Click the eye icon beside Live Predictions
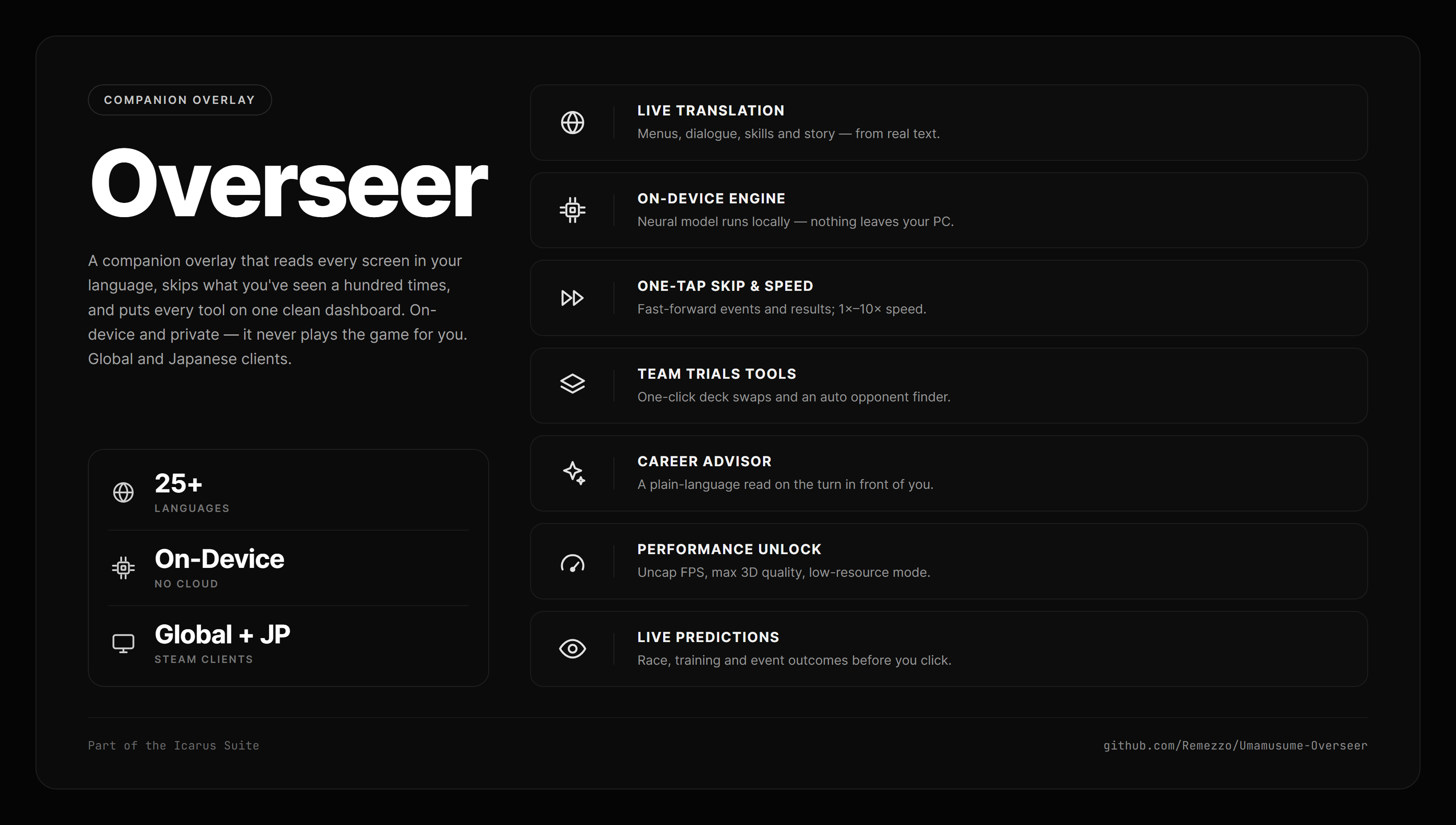Image resolution: width=1456 pixels, height=825 pixels. click(x=572, y=649)
